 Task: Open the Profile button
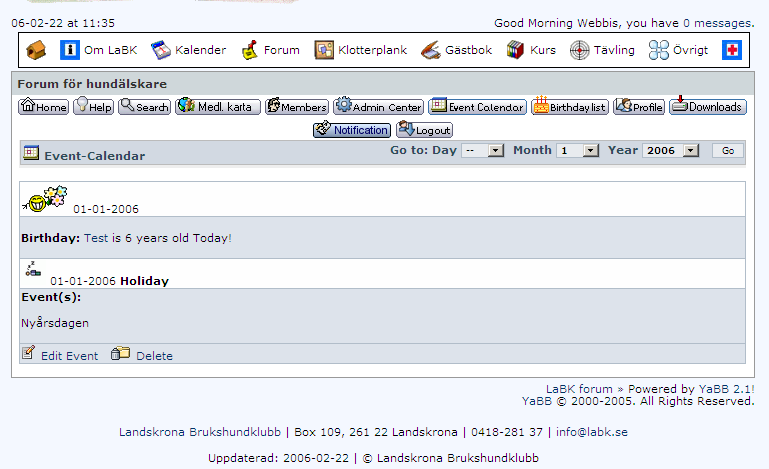[639, 106]
